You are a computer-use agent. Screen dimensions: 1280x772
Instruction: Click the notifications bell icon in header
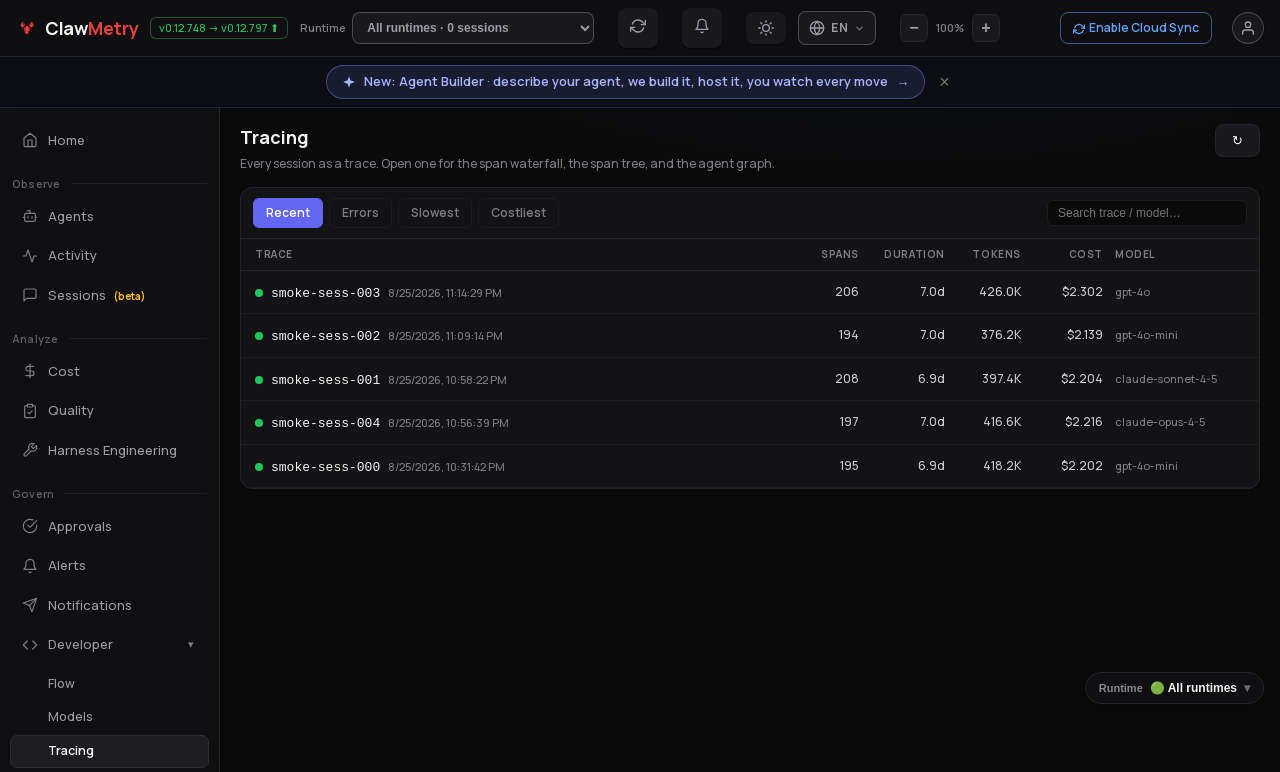[702, 27]
